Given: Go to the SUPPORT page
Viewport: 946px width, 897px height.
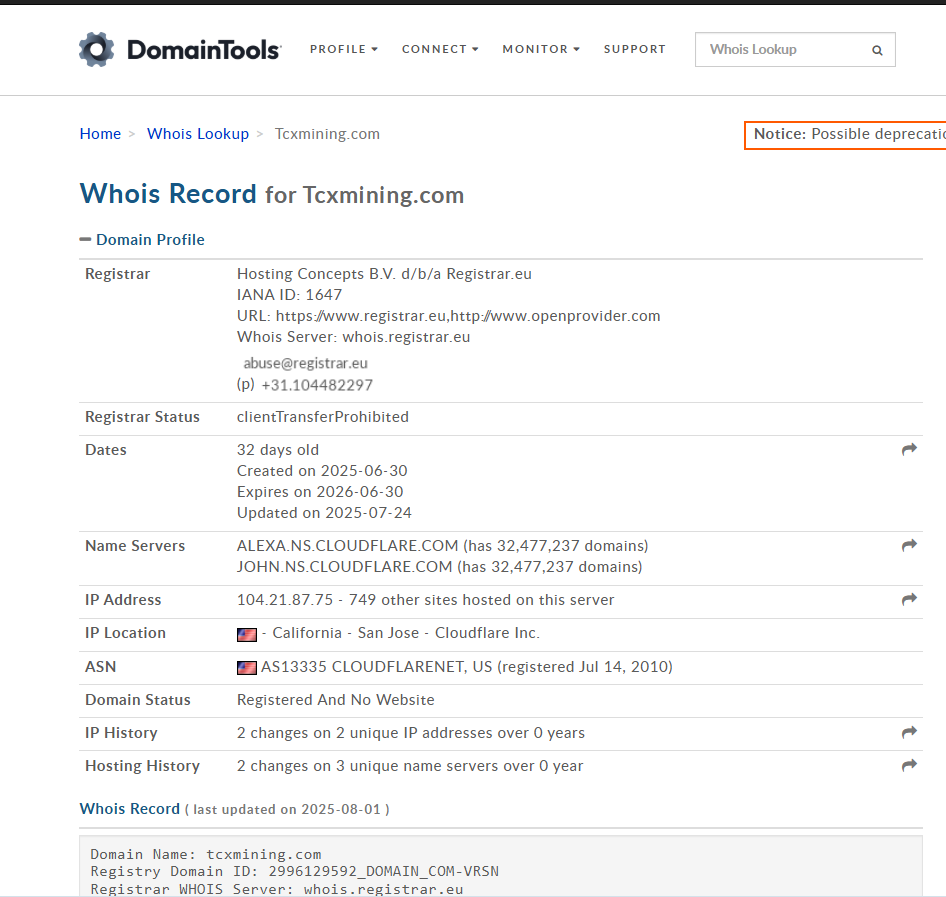Looking at the screenshot, I should point(635,49).
